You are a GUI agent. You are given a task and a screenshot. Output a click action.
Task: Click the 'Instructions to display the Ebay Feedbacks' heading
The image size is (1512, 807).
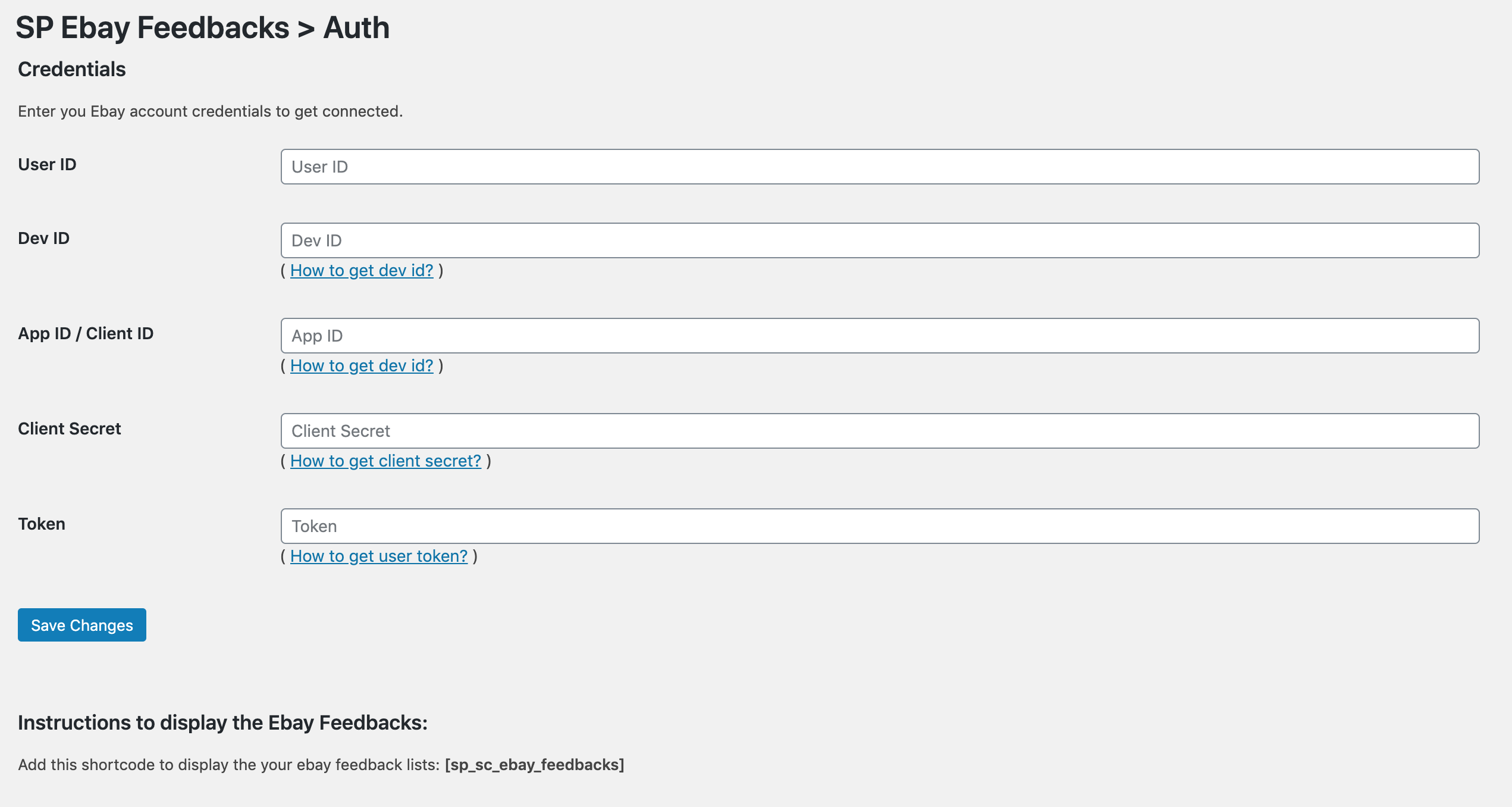coord(222,722)
